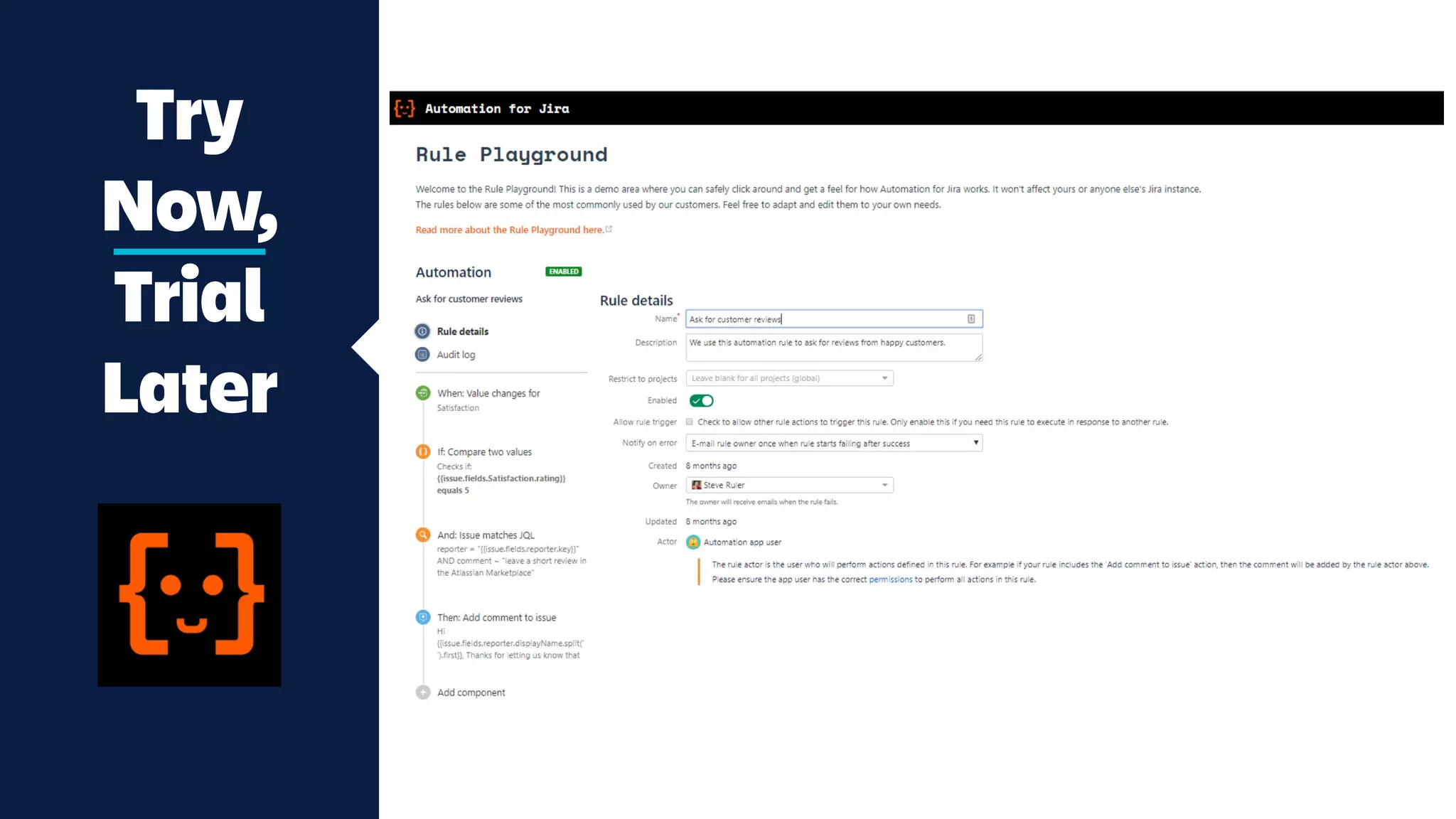Click inside the Description text area
Viewport: 1456px width, 819px height.
click(832, 347)
